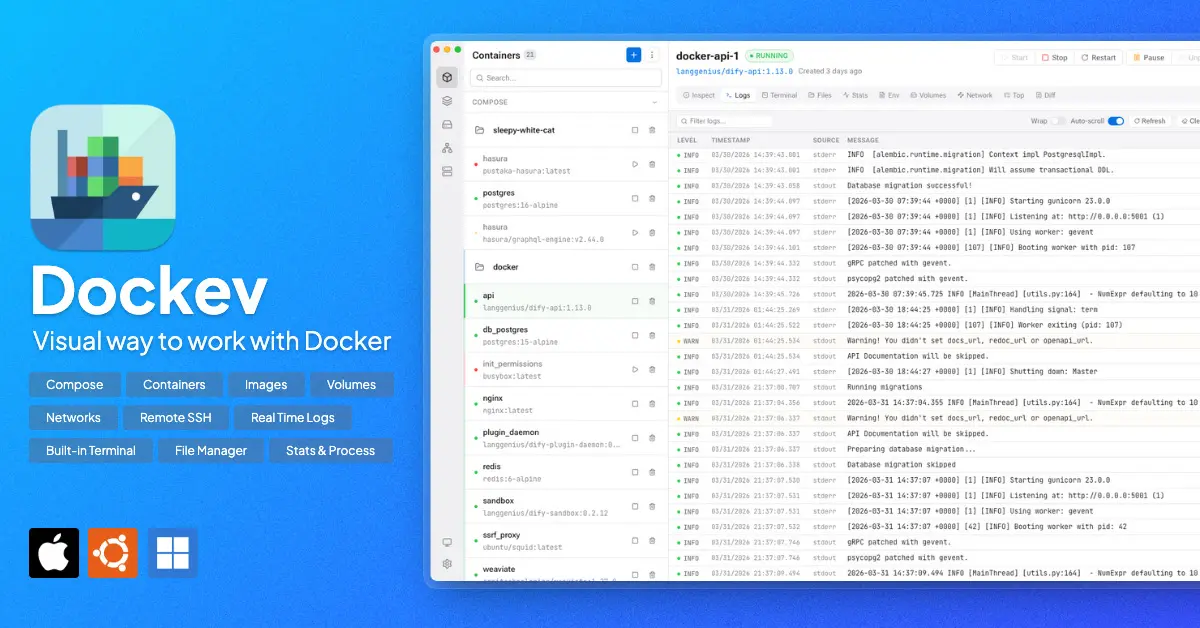Open the Networks icon in sidebar
Image resolution: width=1200 pixels, height=628 pixels.
coord(447,148)
